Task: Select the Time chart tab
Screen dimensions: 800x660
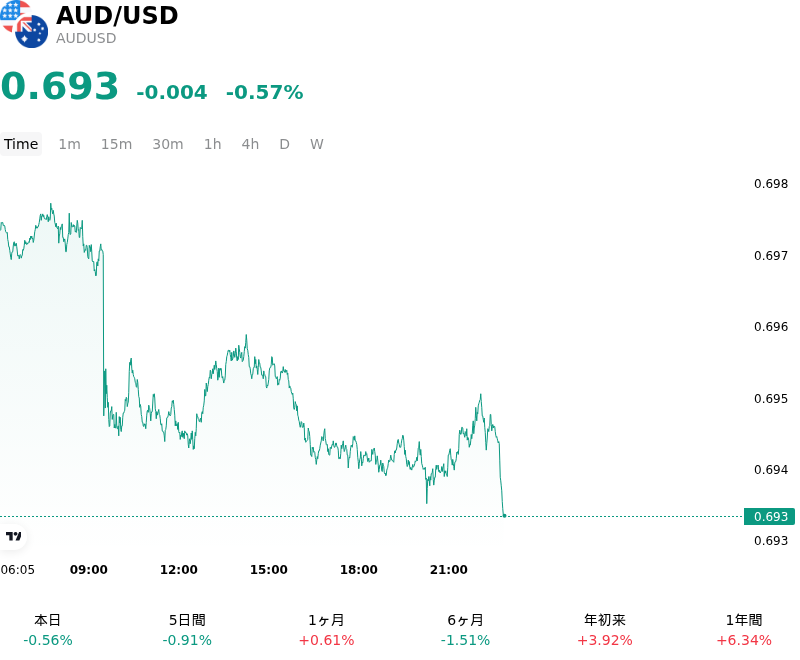Action: point(21,144)
